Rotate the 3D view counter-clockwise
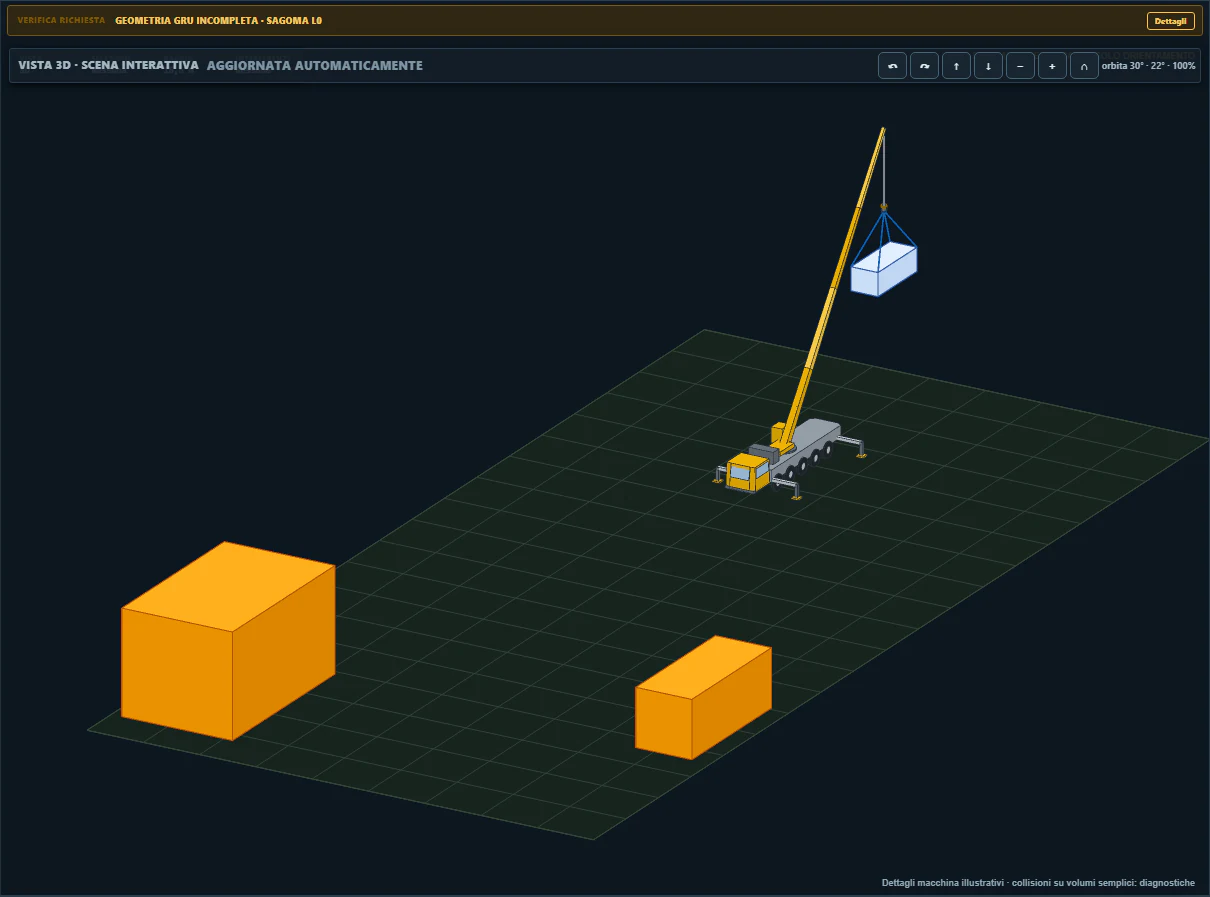The image size is (1210, 897). tap(892, 66)
